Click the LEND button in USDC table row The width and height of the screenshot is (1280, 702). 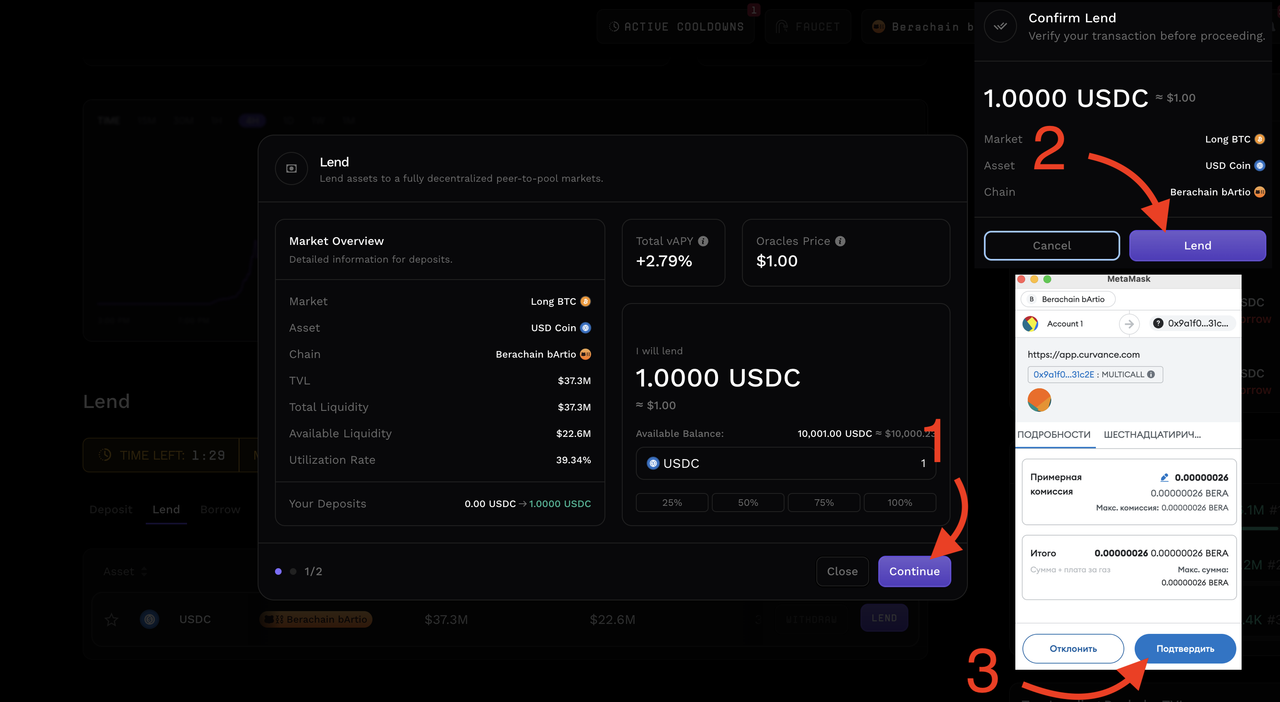[x=884, y=618]
